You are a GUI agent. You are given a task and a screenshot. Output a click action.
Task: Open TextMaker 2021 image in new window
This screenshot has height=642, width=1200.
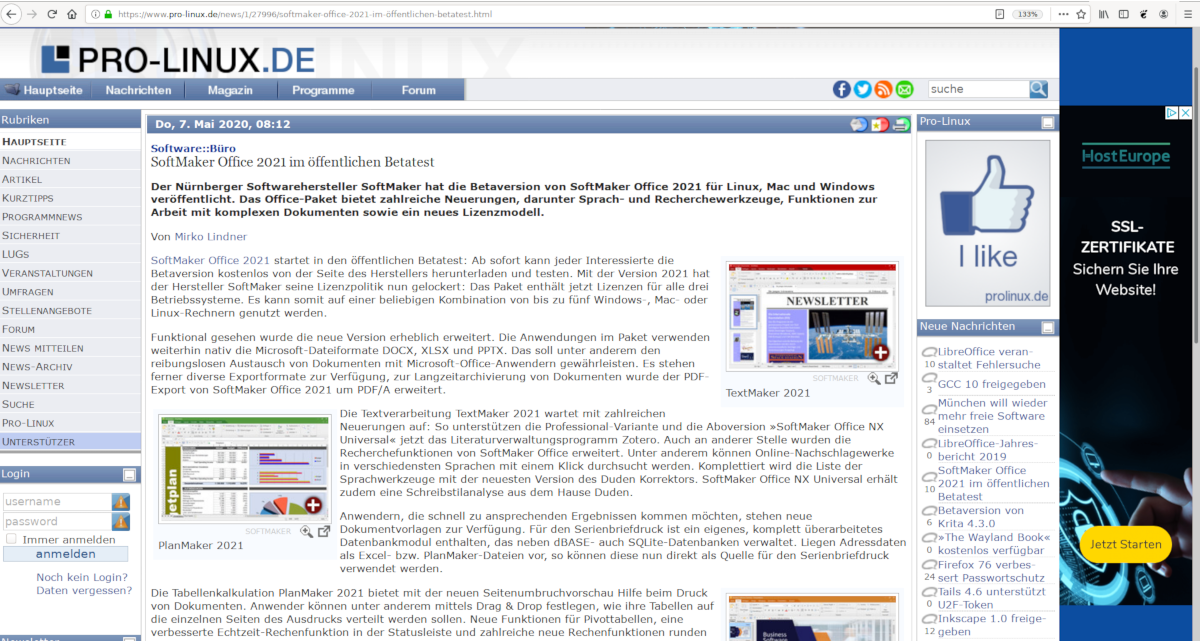[891, 378]
